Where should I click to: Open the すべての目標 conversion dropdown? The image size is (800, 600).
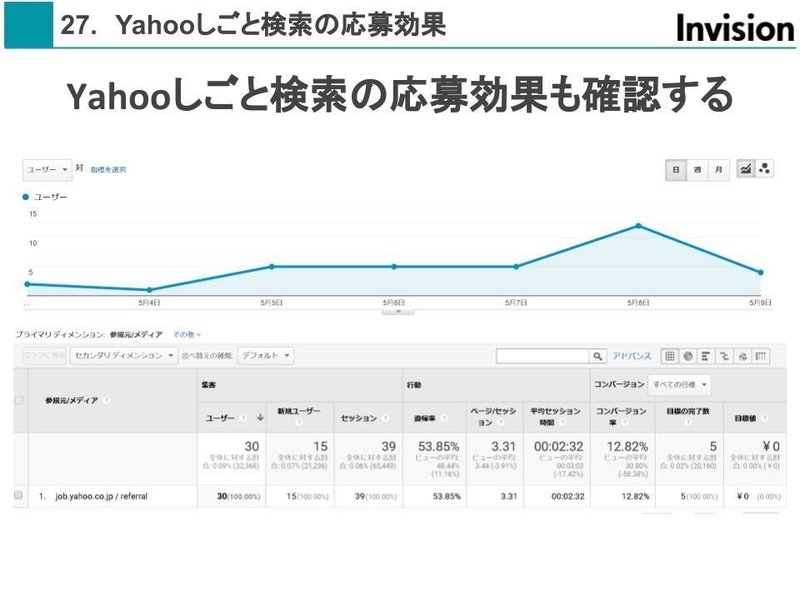click(679, 384)
